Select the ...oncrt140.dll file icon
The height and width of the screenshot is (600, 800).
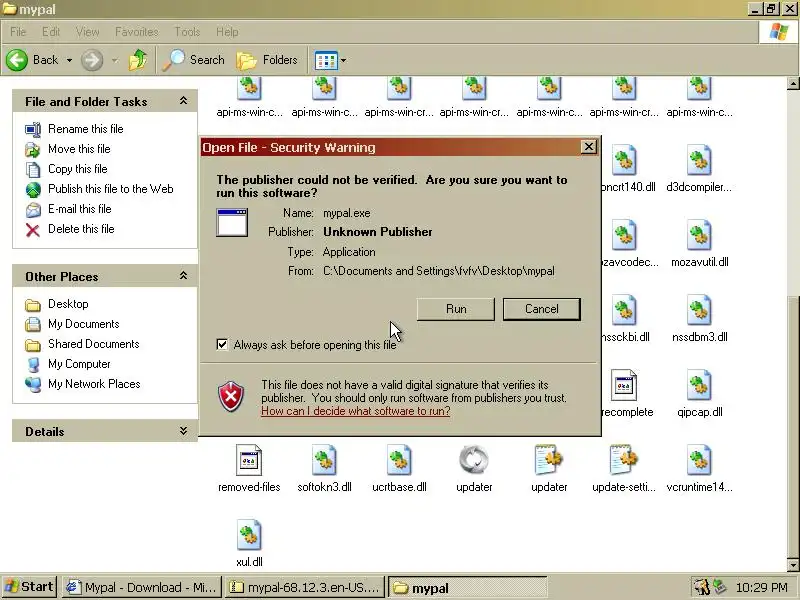(x=623, y=161)
